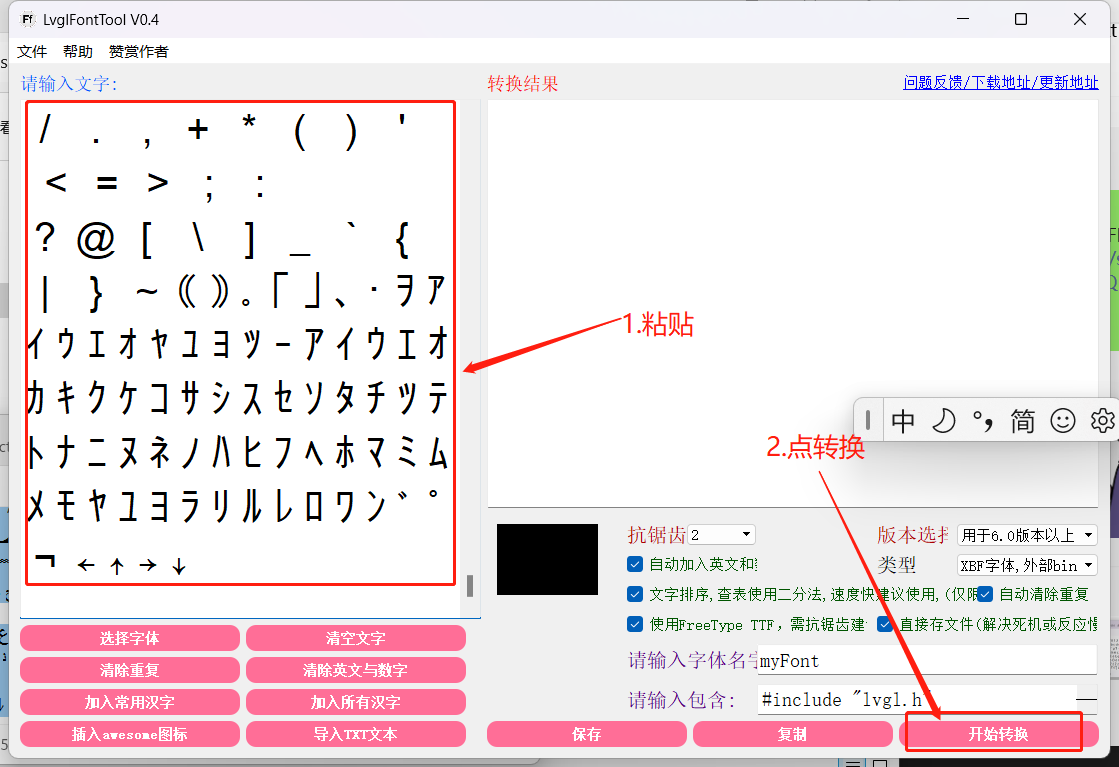Screen dimensions: 1119x767
Task: Click the 转换结果 heading
Action: [x=523, y=83]
